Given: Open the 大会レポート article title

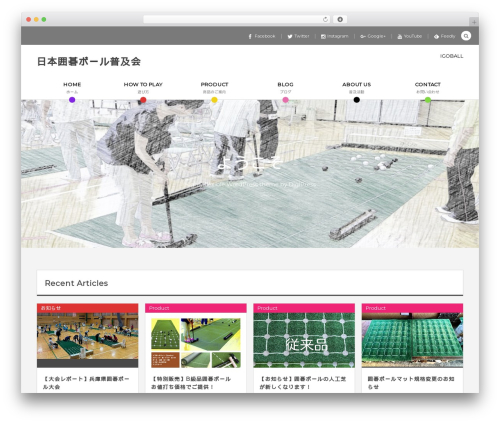Looking at the screenshot, I should tap(86, 383).
